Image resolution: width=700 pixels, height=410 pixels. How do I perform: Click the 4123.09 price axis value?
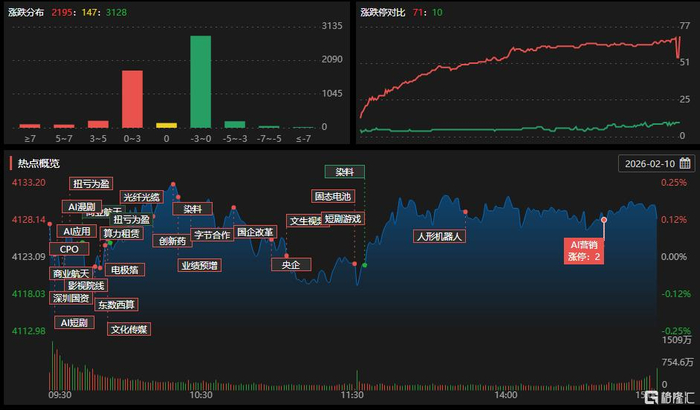29,257
